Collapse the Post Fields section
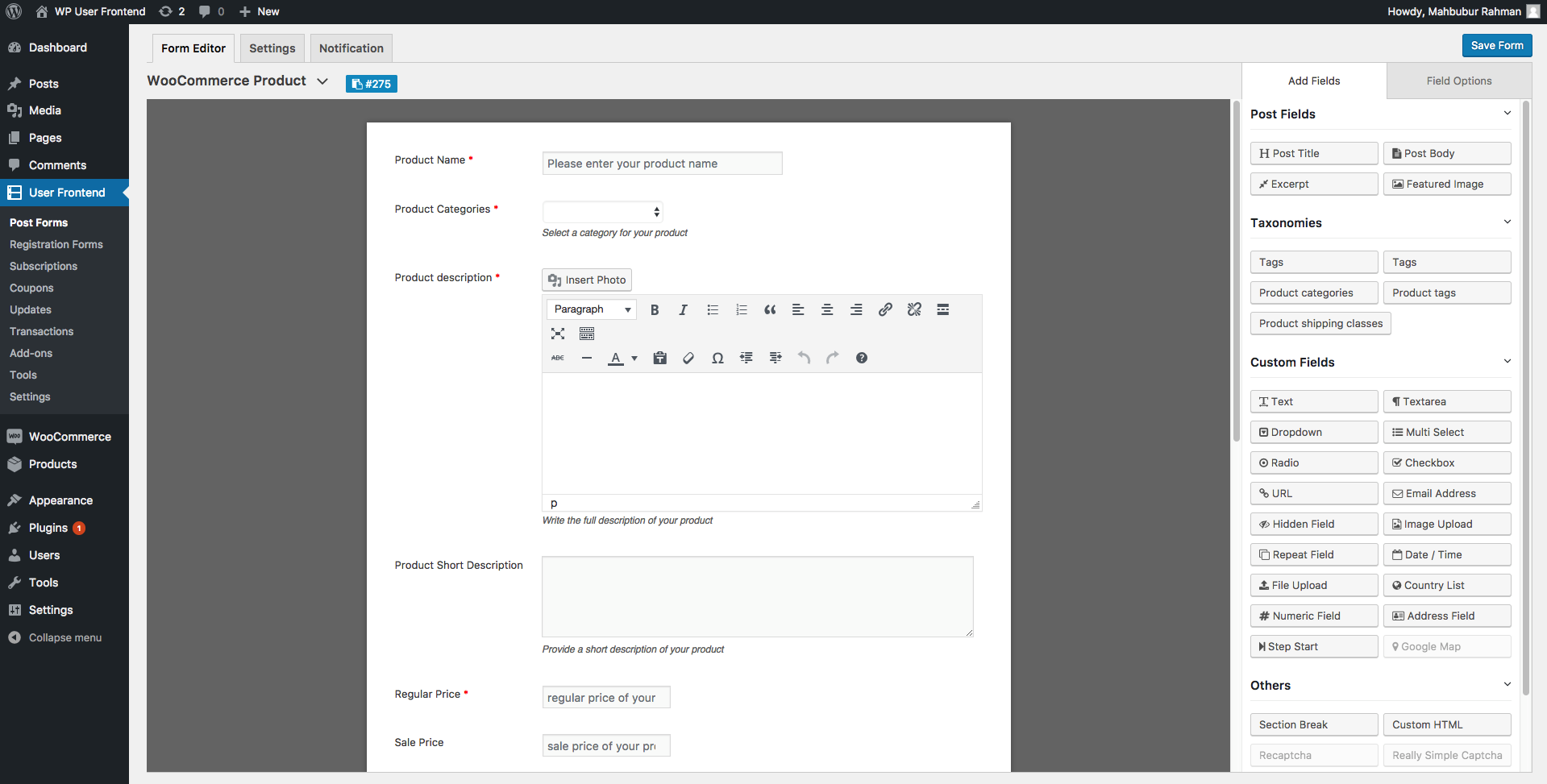 point(1507,114)
